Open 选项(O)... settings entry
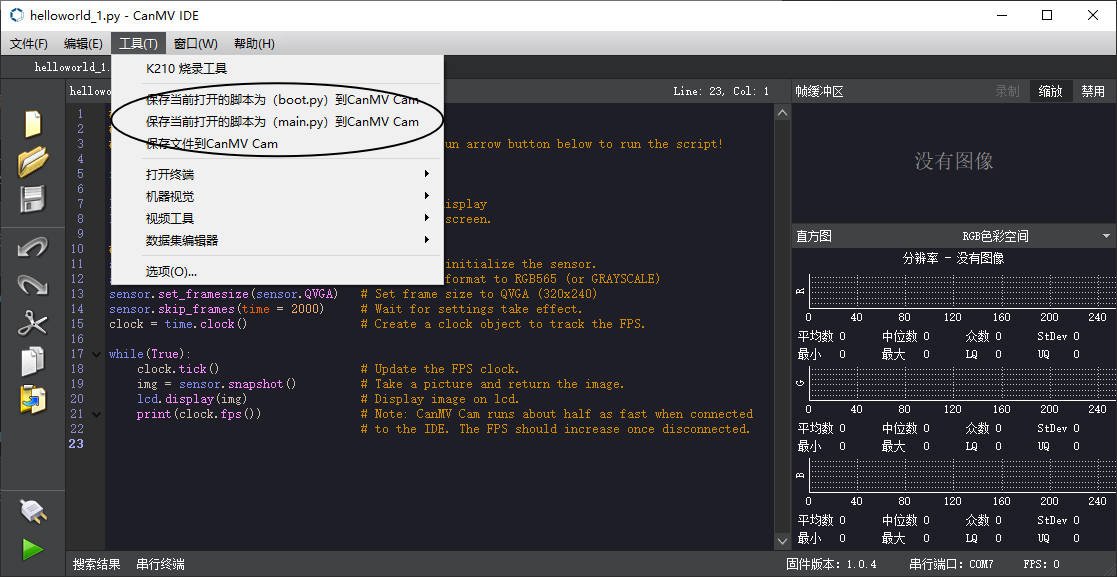 click(x=278, y=271)
